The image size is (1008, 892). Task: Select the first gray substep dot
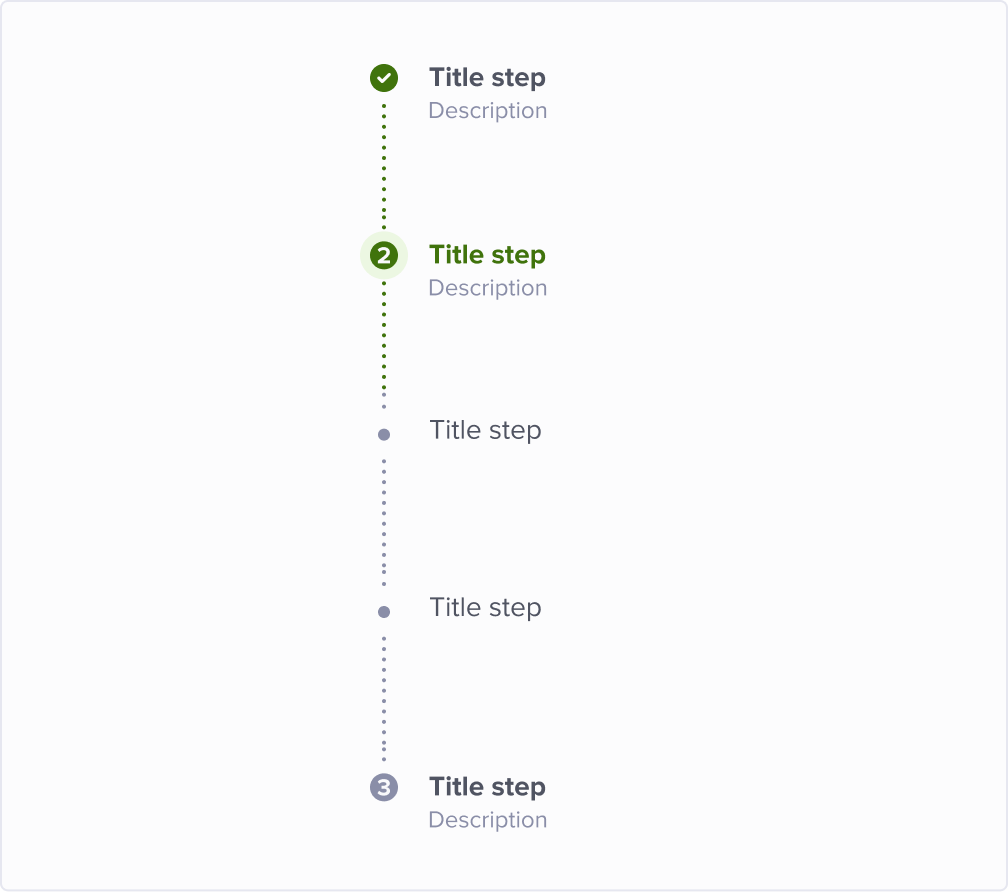[x=384, y=435]
